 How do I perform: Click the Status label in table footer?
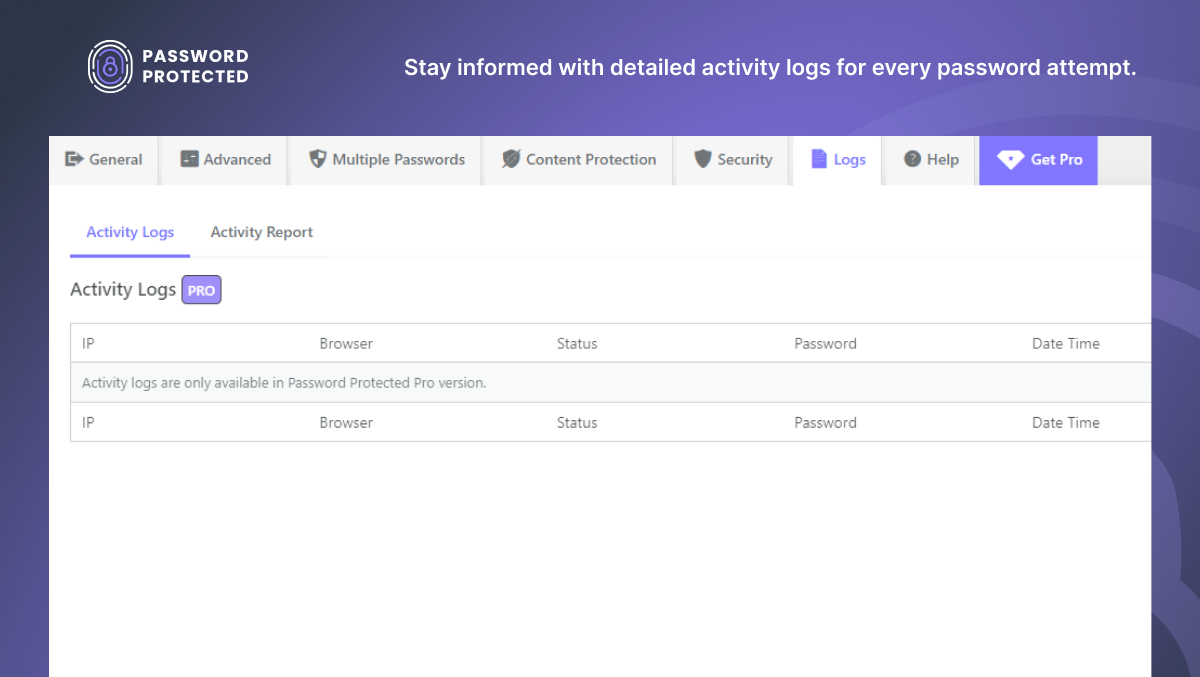tap(577, 422)
